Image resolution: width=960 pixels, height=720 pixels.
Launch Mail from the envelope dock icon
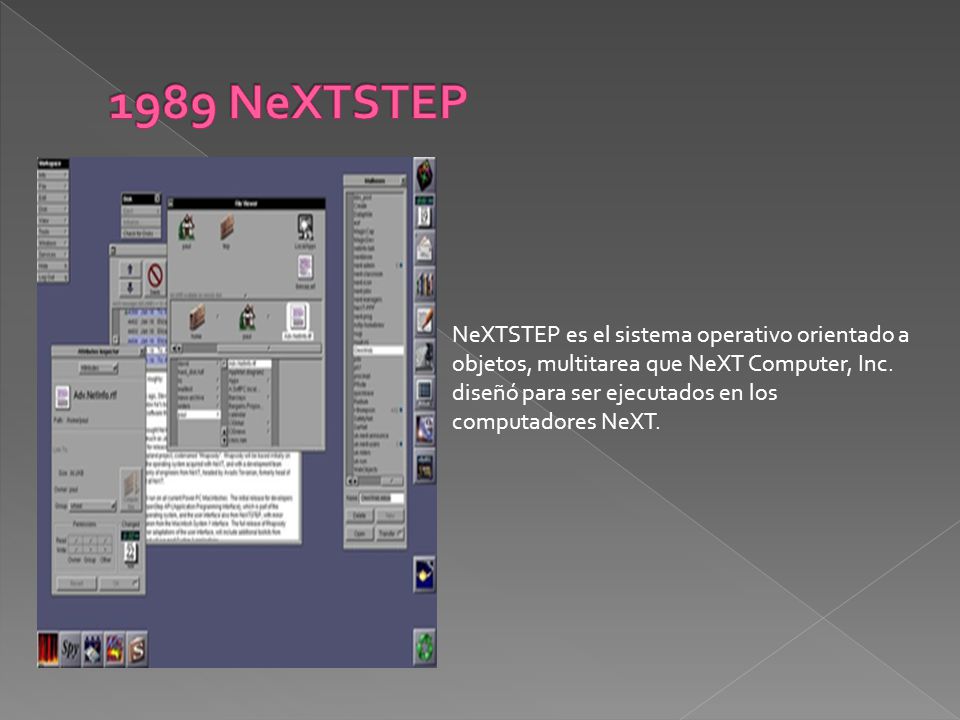click(x=425, y=247)
